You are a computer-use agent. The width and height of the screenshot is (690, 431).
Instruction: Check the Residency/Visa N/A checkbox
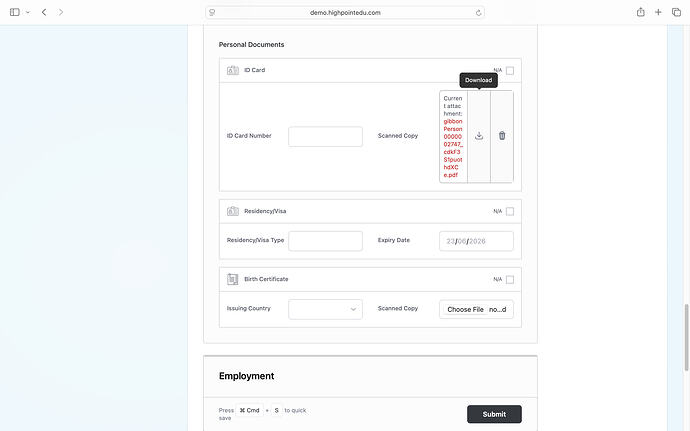pyautogui.click(x=510, y=212)
